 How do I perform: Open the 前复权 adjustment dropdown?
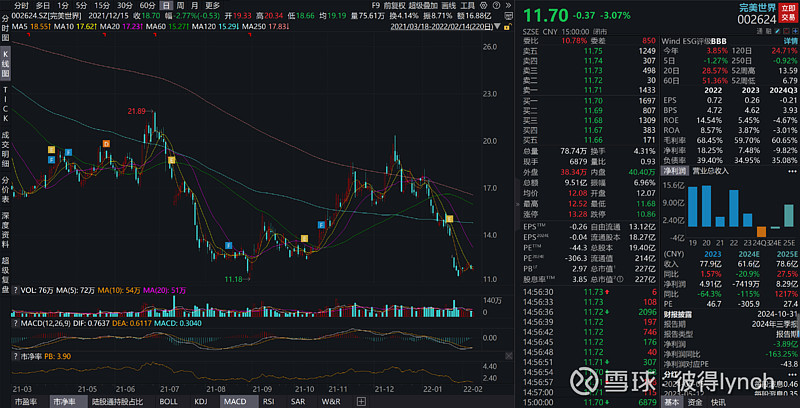[393, 6]
